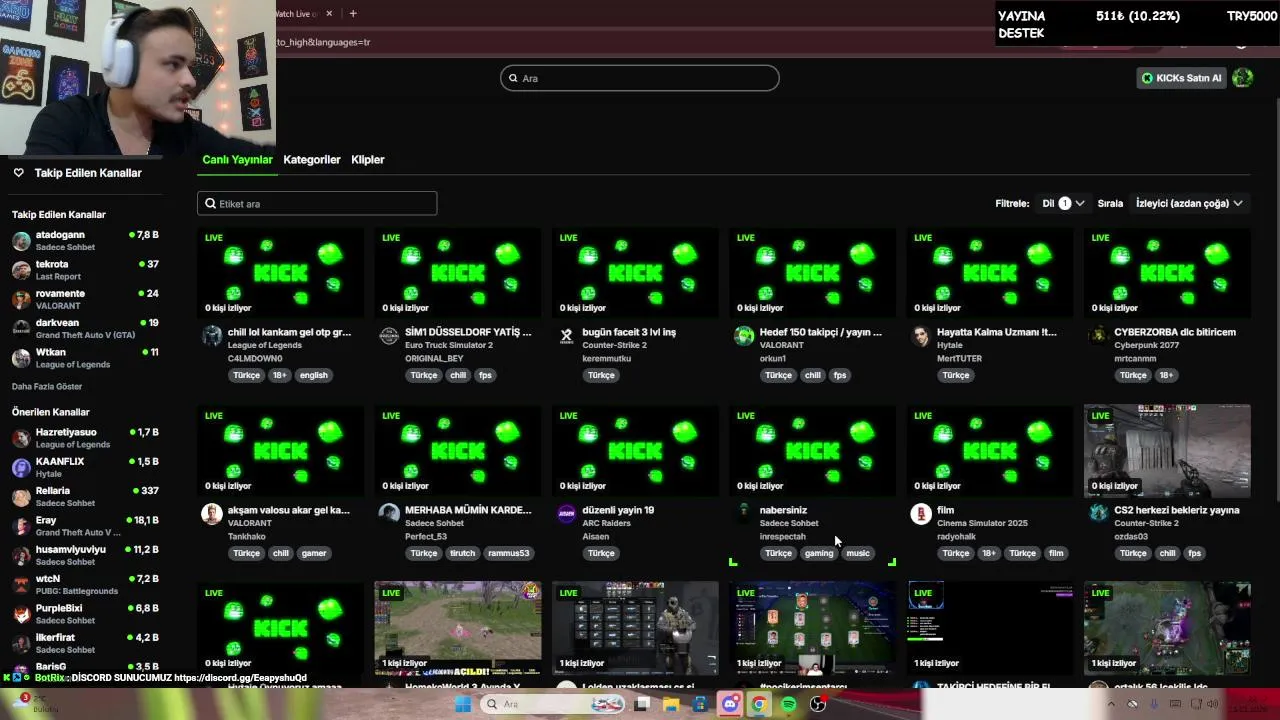1280x720 pixels.
Task: Click KAANFLIX's avatar in recommended channels
Action: point(21,467)
